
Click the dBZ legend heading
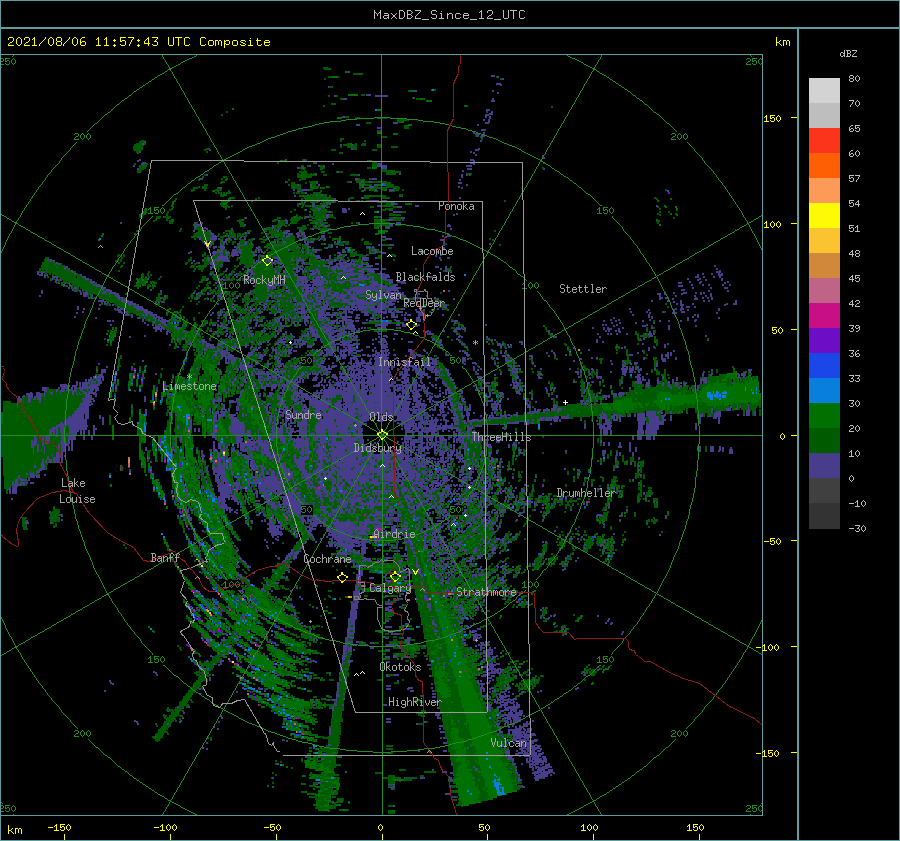848,53
